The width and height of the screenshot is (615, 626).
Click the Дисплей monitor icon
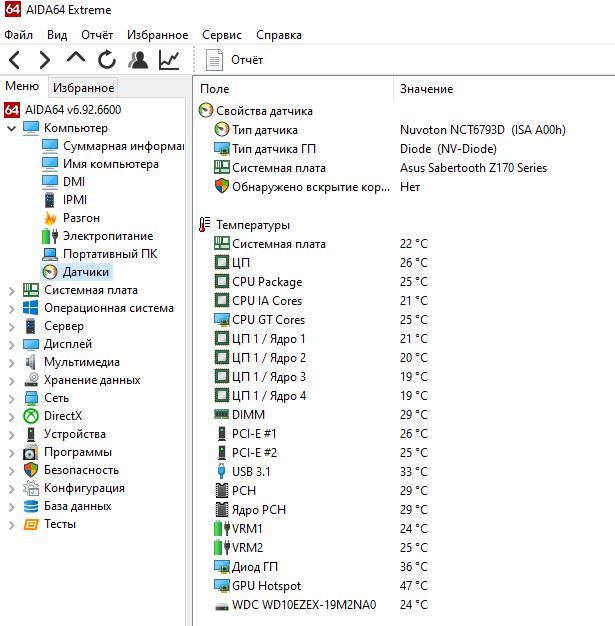click(31, 344)
